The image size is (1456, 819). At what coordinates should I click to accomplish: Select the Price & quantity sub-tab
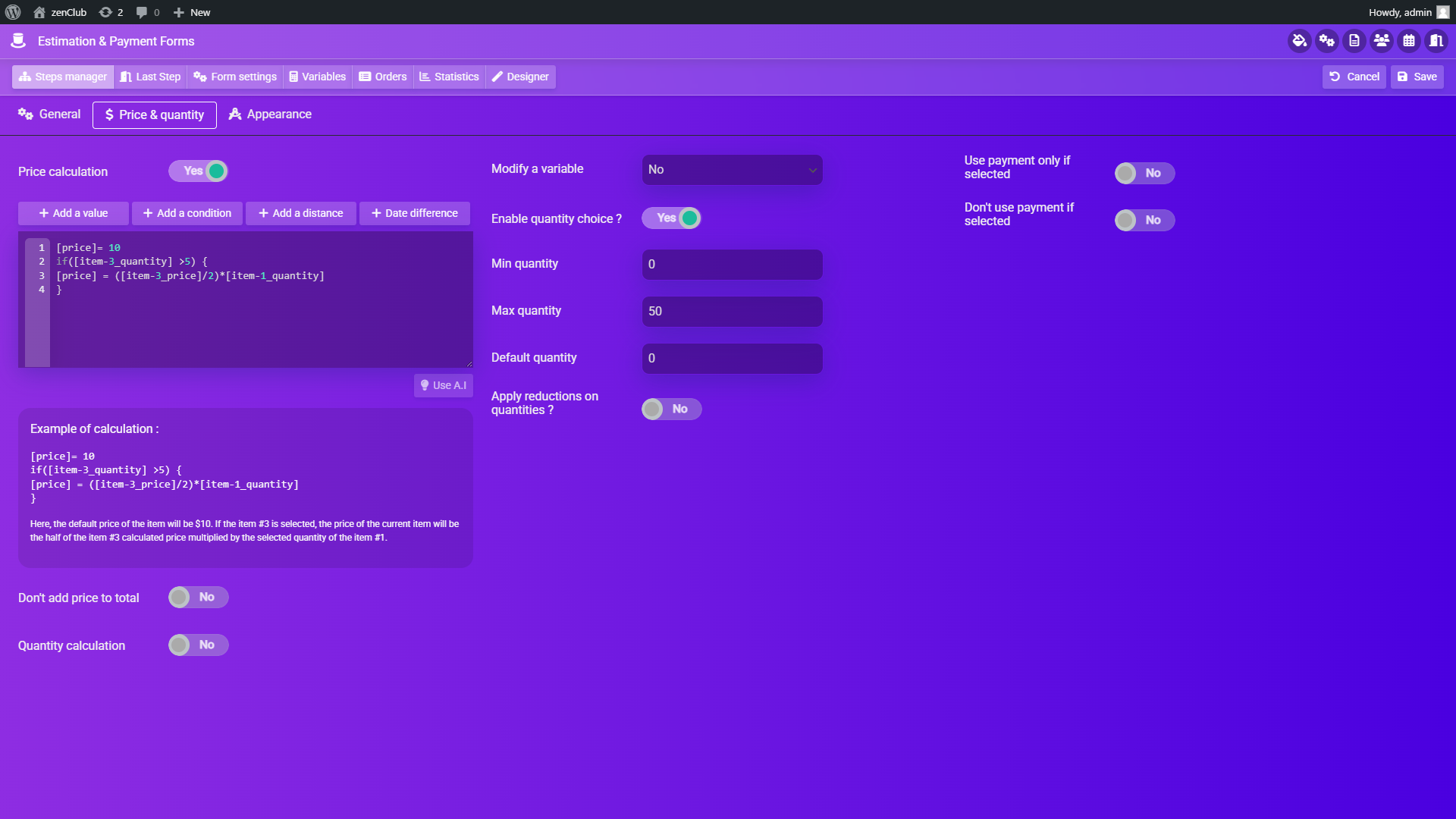(155, 115)
